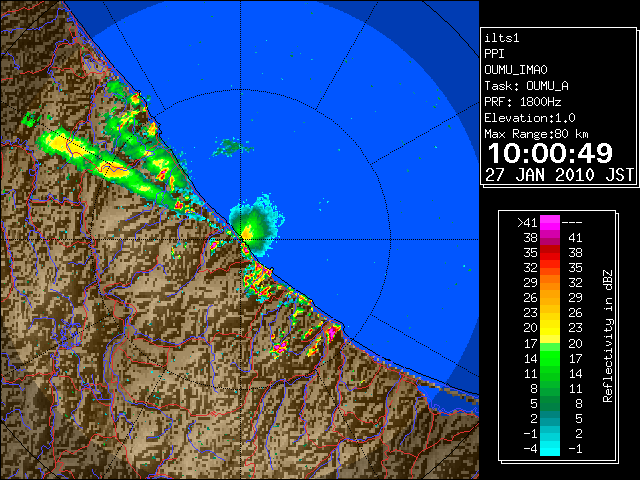
Task: Select the "PPI" scan type text
Action: [494, 54]
